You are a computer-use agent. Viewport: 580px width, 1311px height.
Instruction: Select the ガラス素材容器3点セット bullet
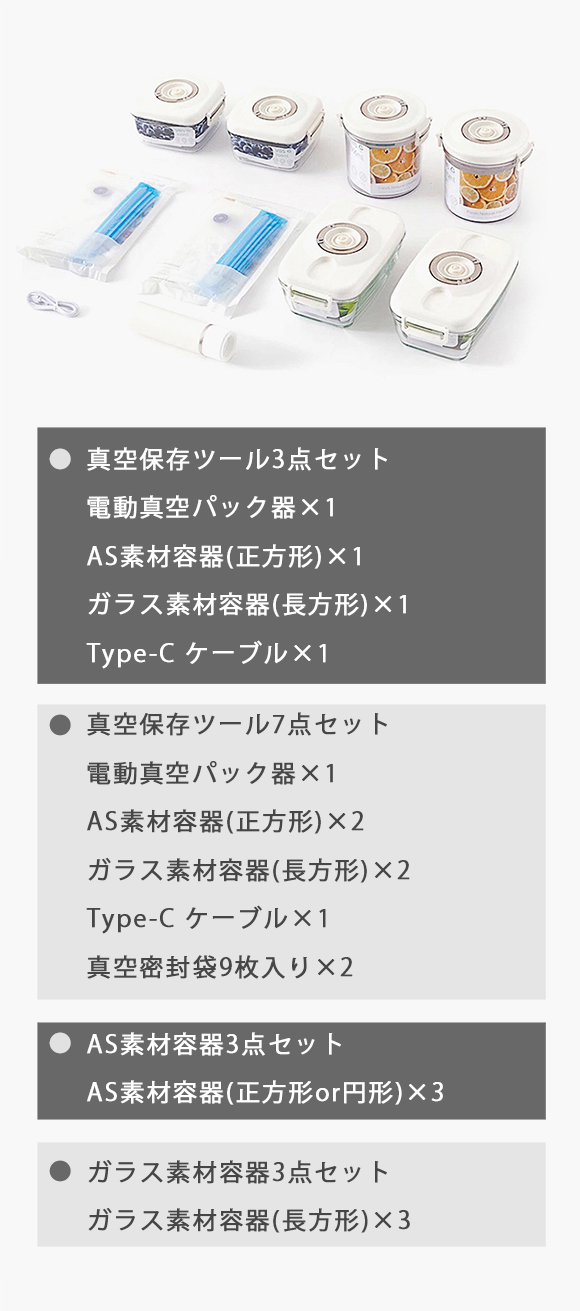click(x=61, y=1171)
